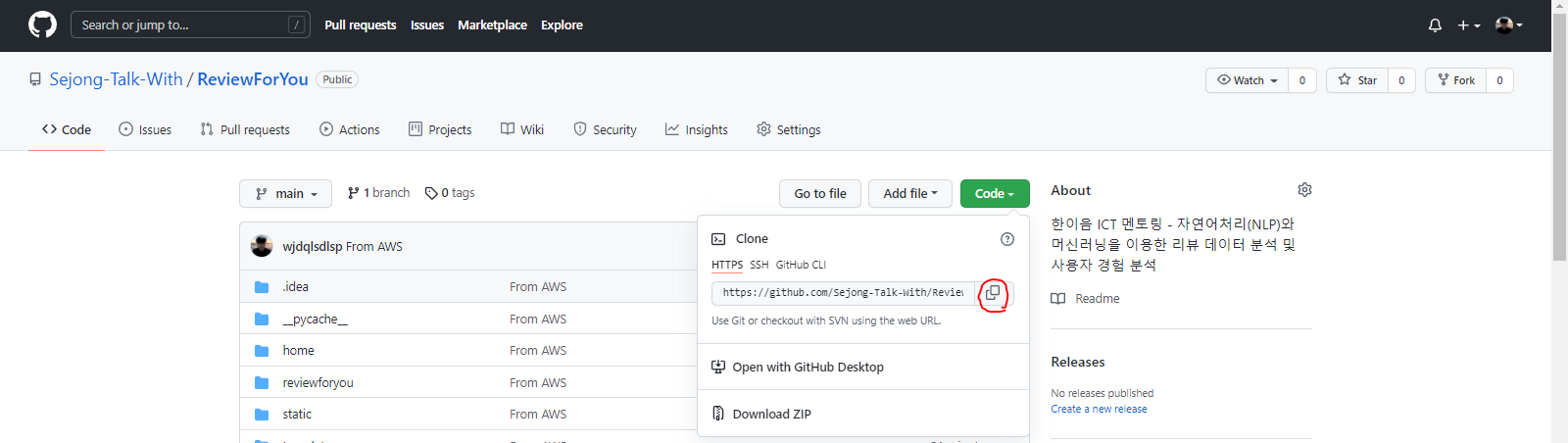Open the Insights tab

click(x=697, y=129)
